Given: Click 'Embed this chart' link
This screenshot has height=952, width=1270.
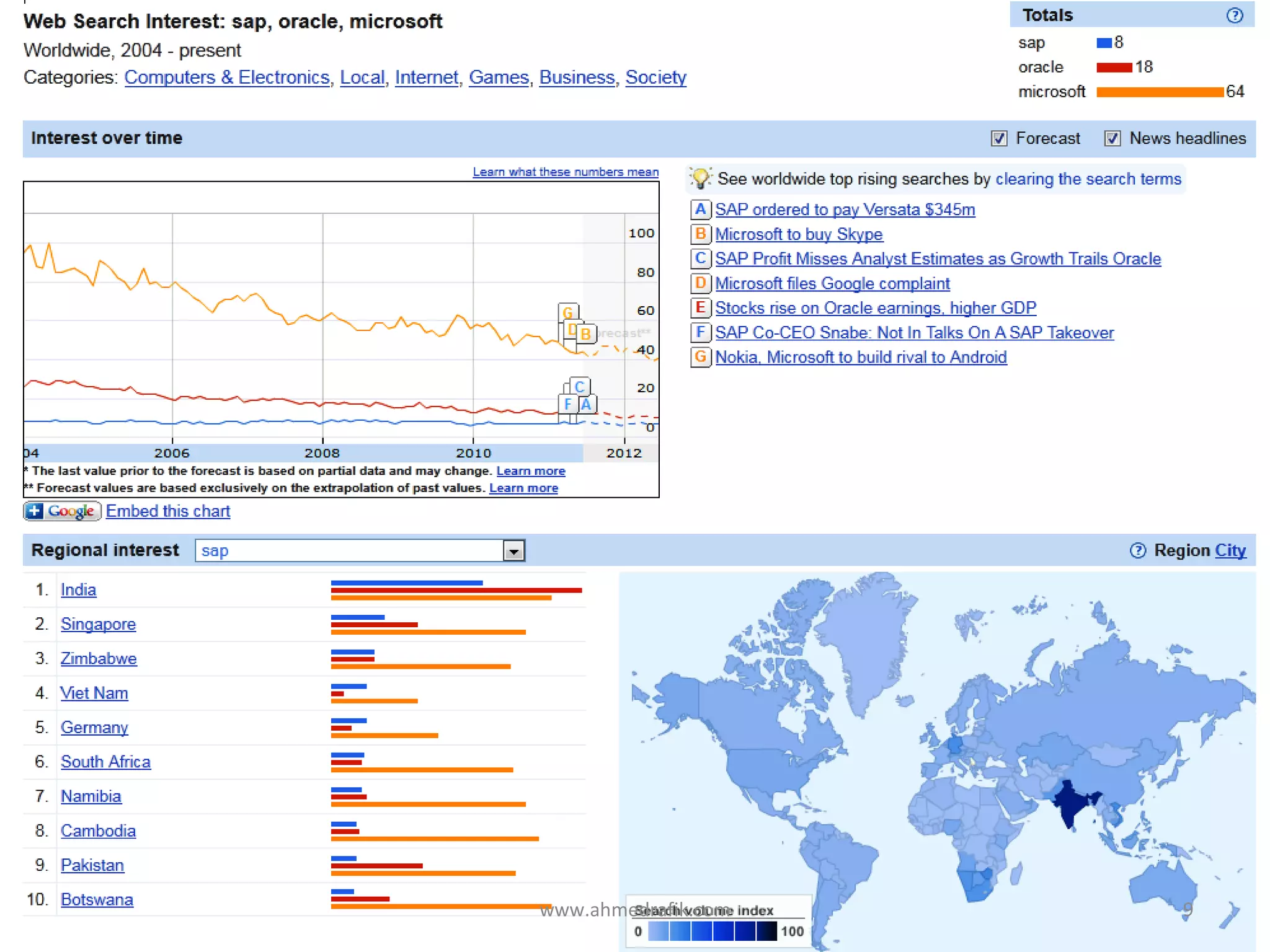Looking at the screenshot, I should pyautogui.click(x=168, y=511).
